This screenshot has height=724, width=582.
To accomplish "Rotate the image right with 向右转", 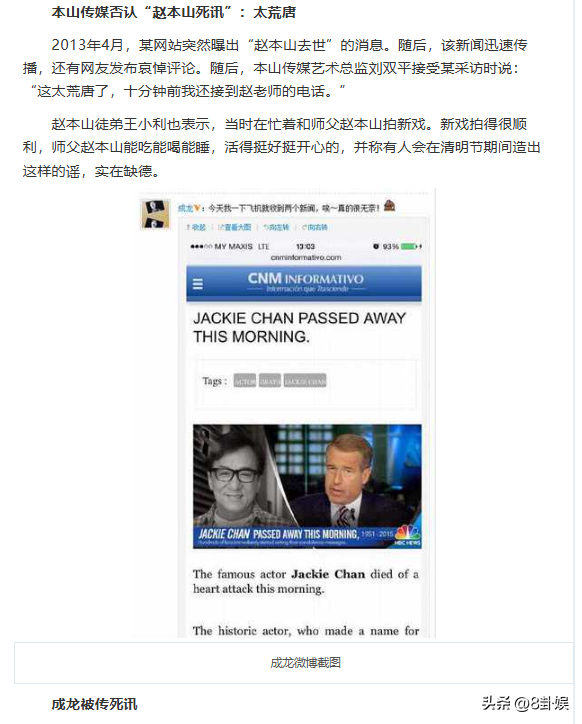I will pyautogui.click(x=315, y=227).
